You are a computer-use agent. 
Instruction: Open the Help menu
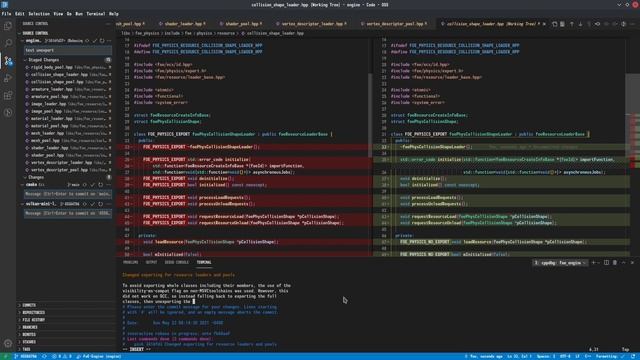pos(113,13)
